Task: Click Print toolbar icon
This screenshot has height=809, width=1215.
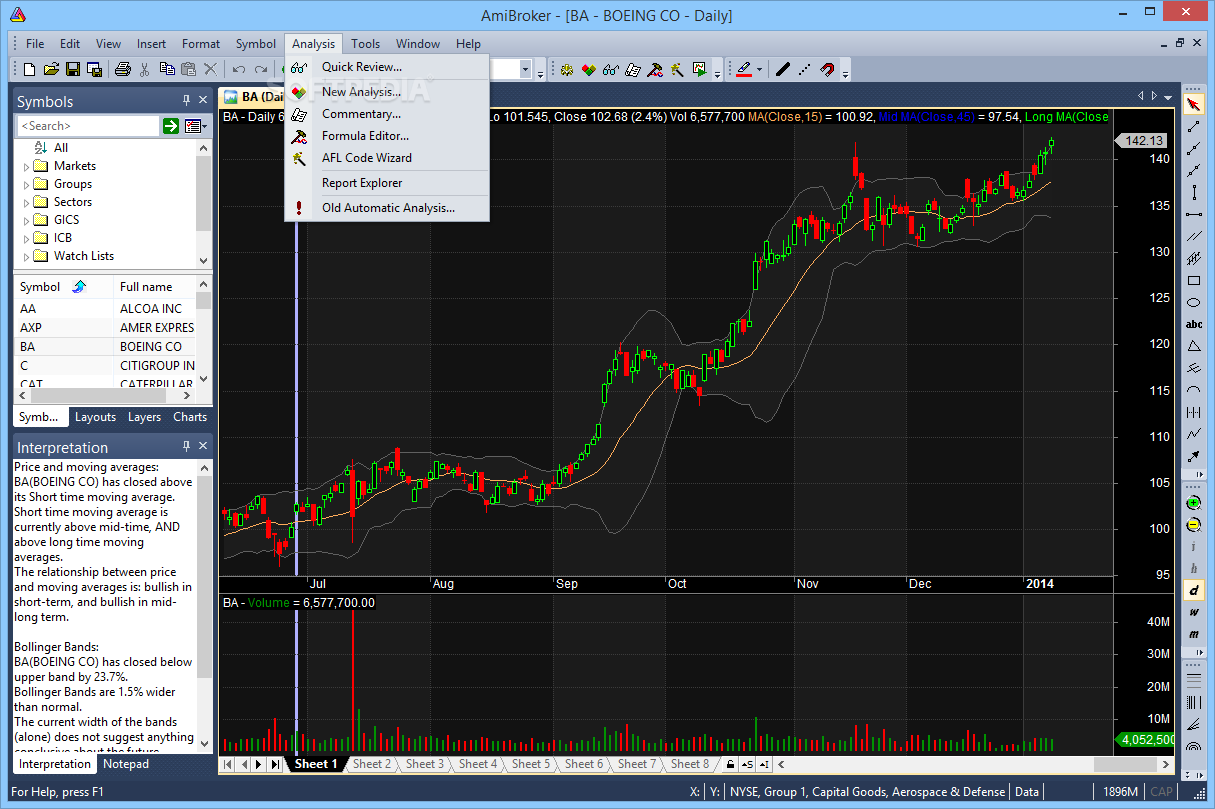Action: 122,69
